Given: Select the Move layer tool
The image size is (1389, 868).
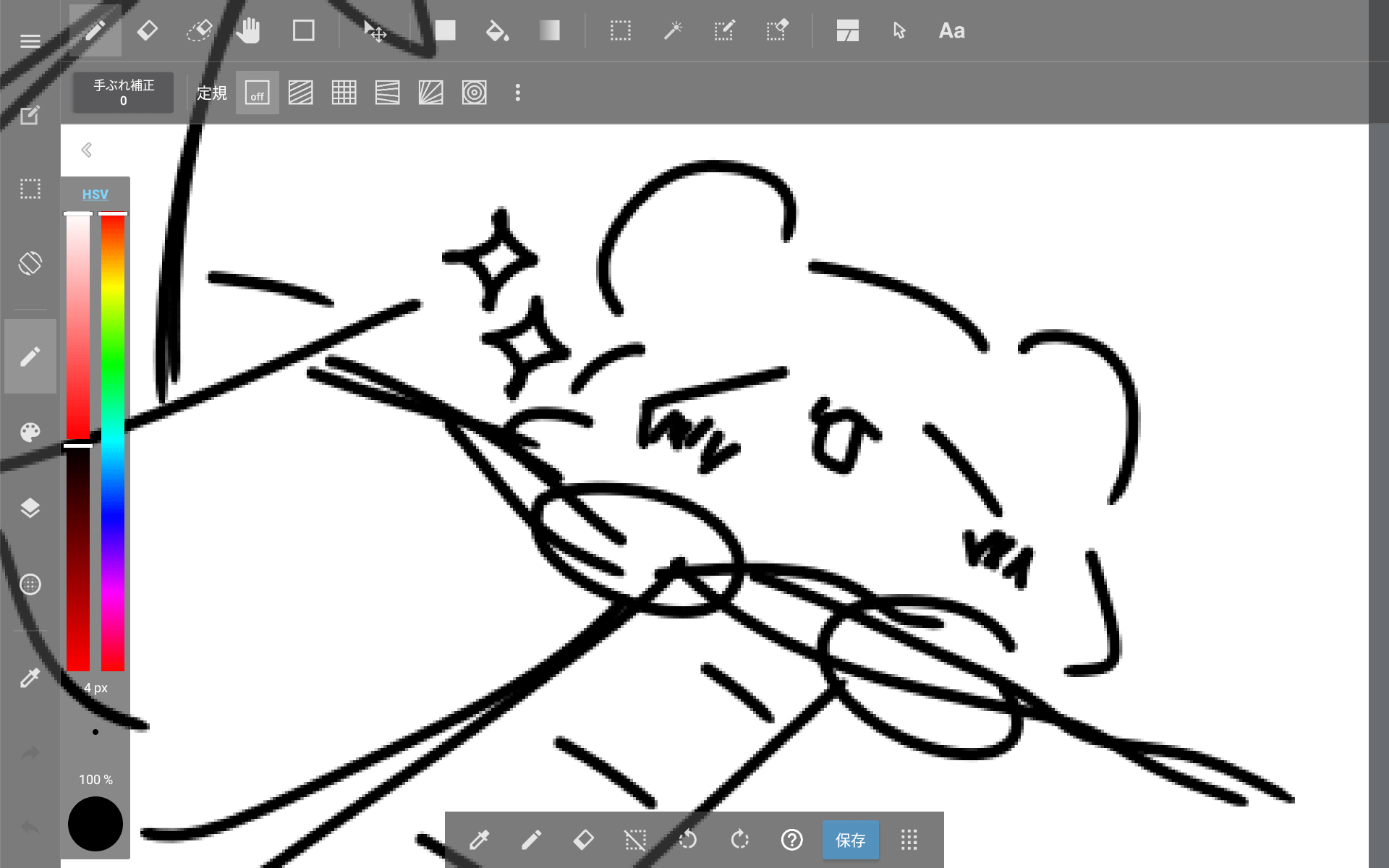Looking at the screenshot, I should (375, 31).
